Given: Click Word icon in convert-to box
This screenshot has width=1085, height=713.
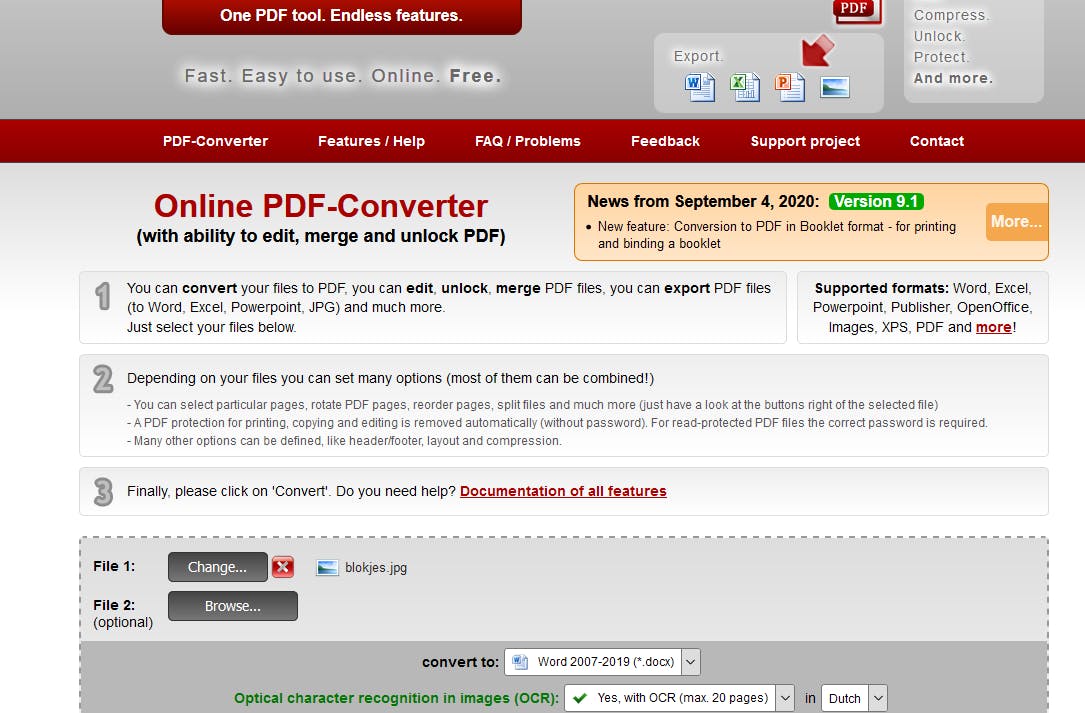Looking at the screenshot, I should [520, 662].
